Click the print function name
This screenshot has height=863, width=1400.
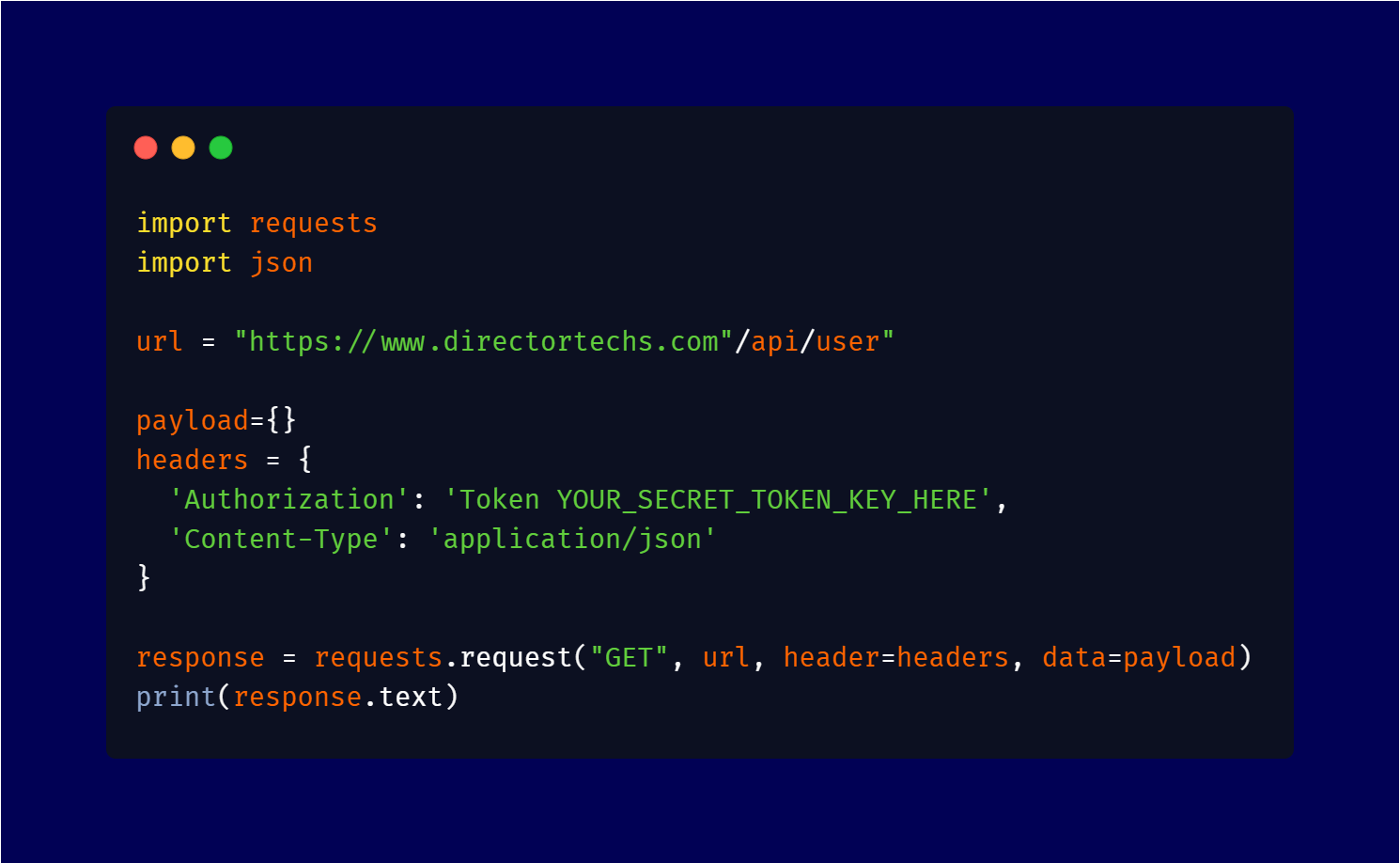tap(177, 698)
